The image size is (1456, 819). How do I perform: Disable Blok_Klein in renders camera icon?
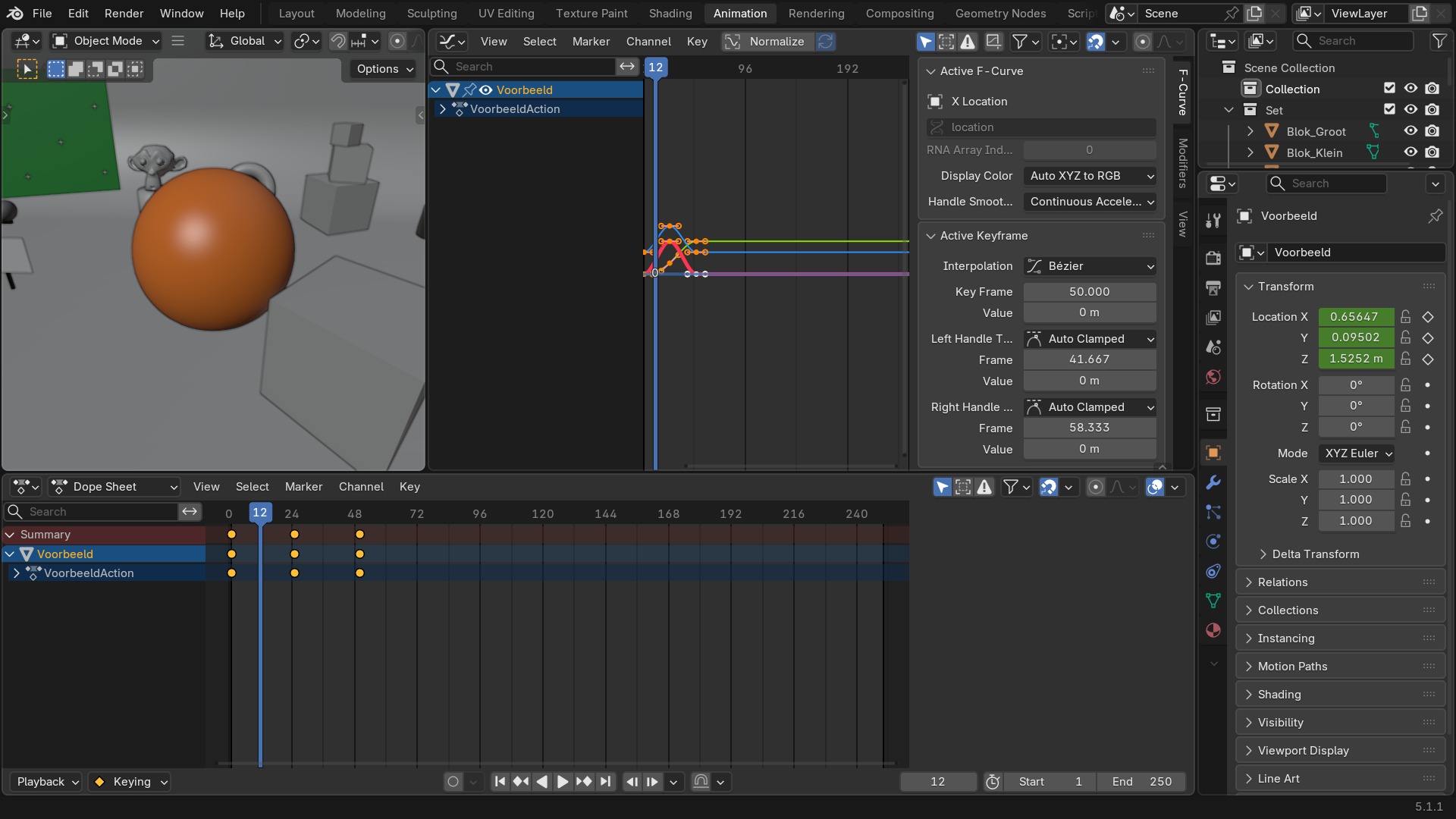coord(1432,152)
